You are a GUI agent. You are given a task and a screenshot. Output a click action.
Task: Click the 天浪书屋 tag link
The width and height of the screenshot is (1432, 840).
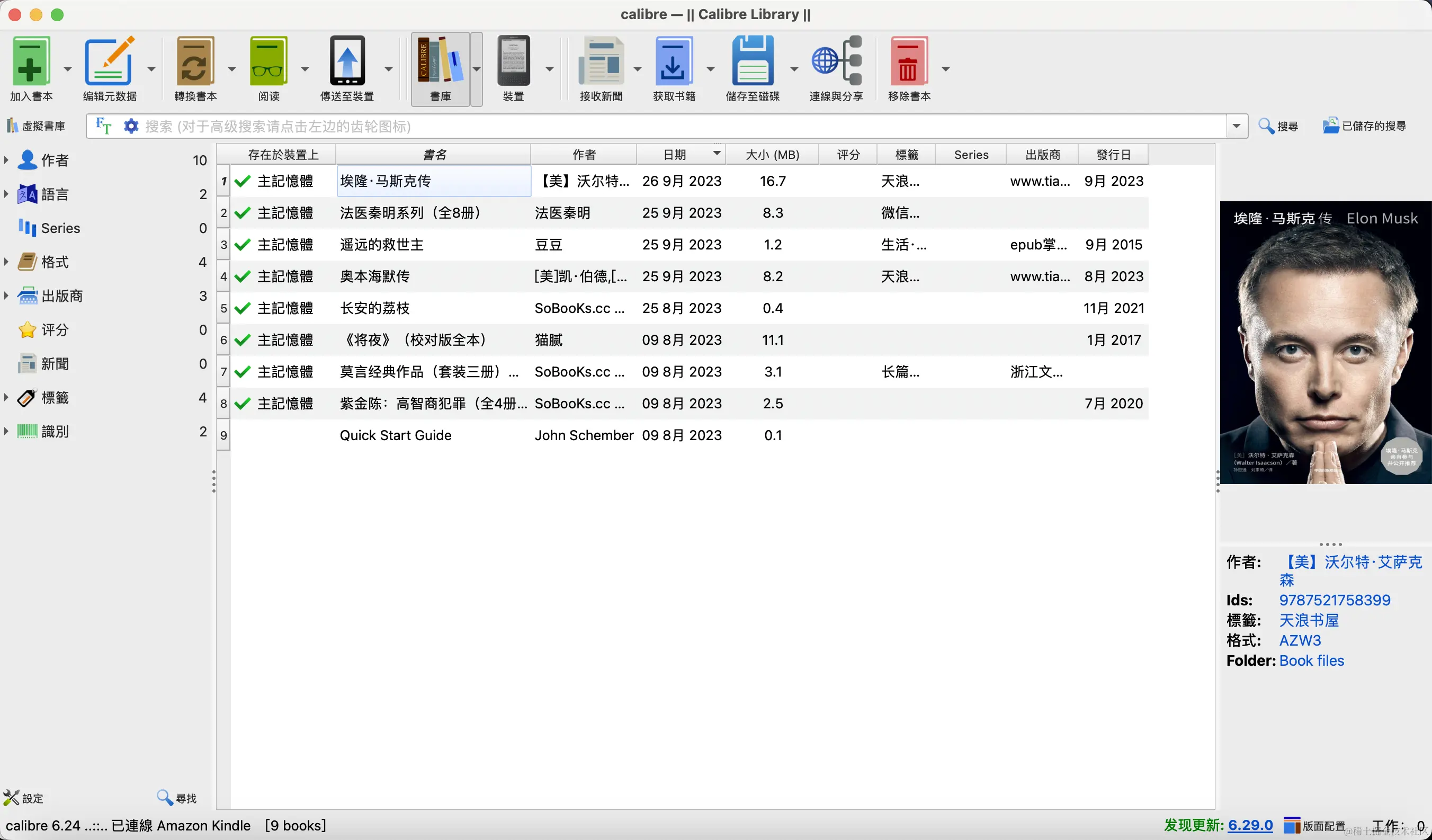click(1309, 620)
